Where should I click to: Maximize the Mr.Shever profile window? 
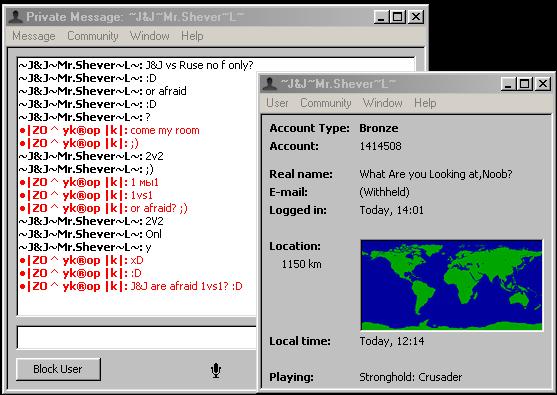(525, 84)
